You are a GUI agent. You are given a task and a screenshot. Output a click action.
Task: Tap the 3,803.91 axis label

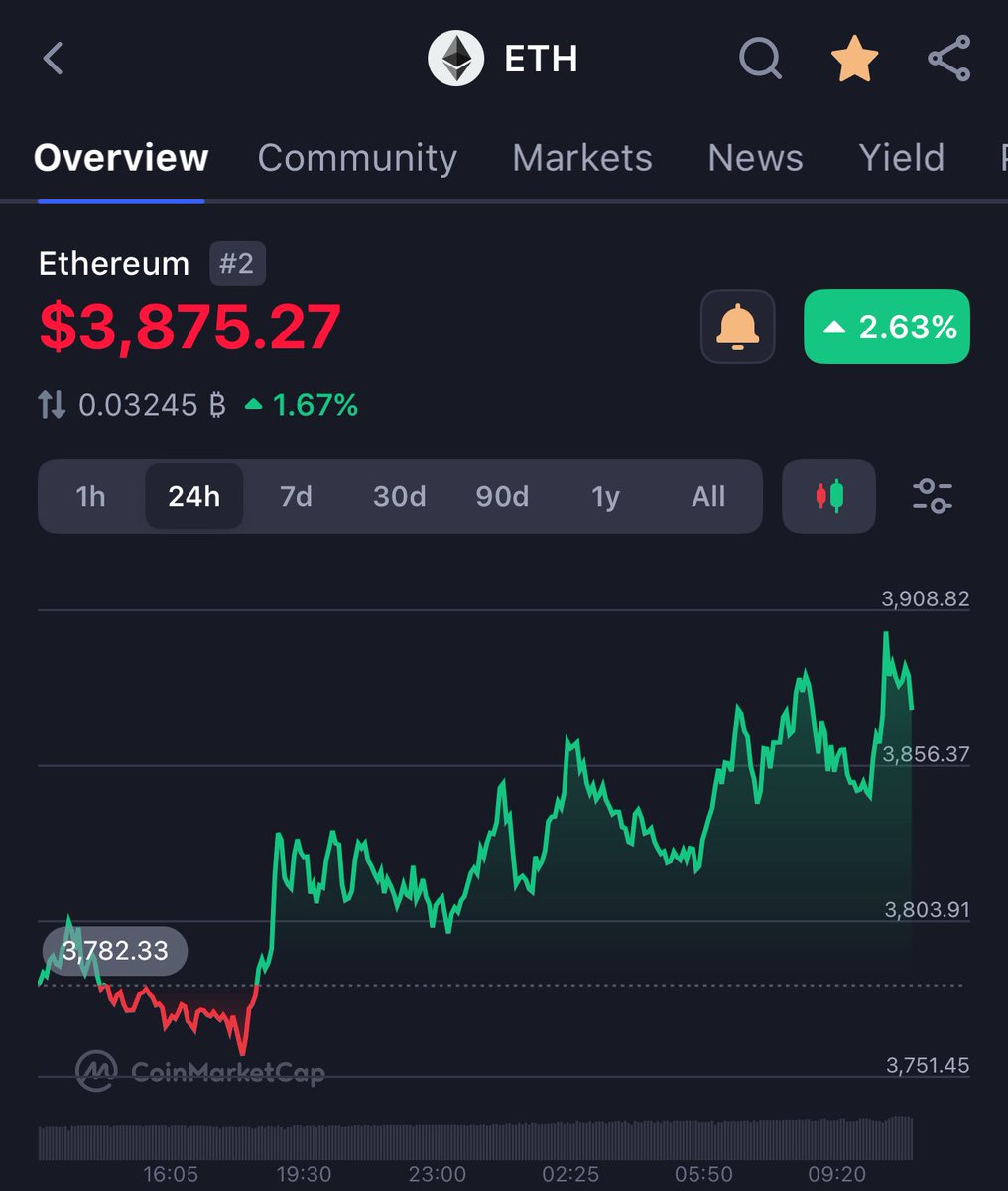[927, 909]
